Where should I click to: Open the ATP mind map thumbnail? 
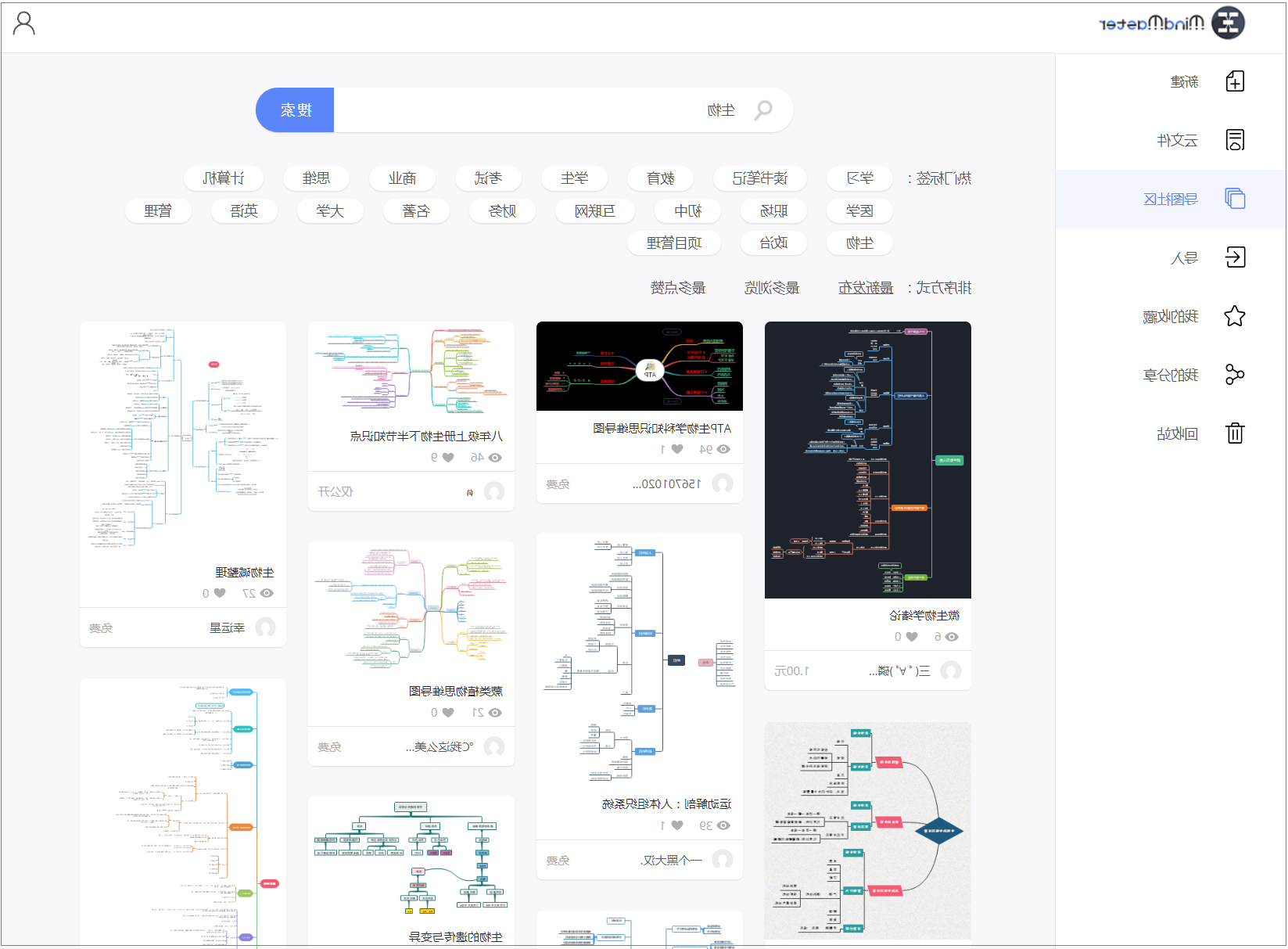(640, 366)
